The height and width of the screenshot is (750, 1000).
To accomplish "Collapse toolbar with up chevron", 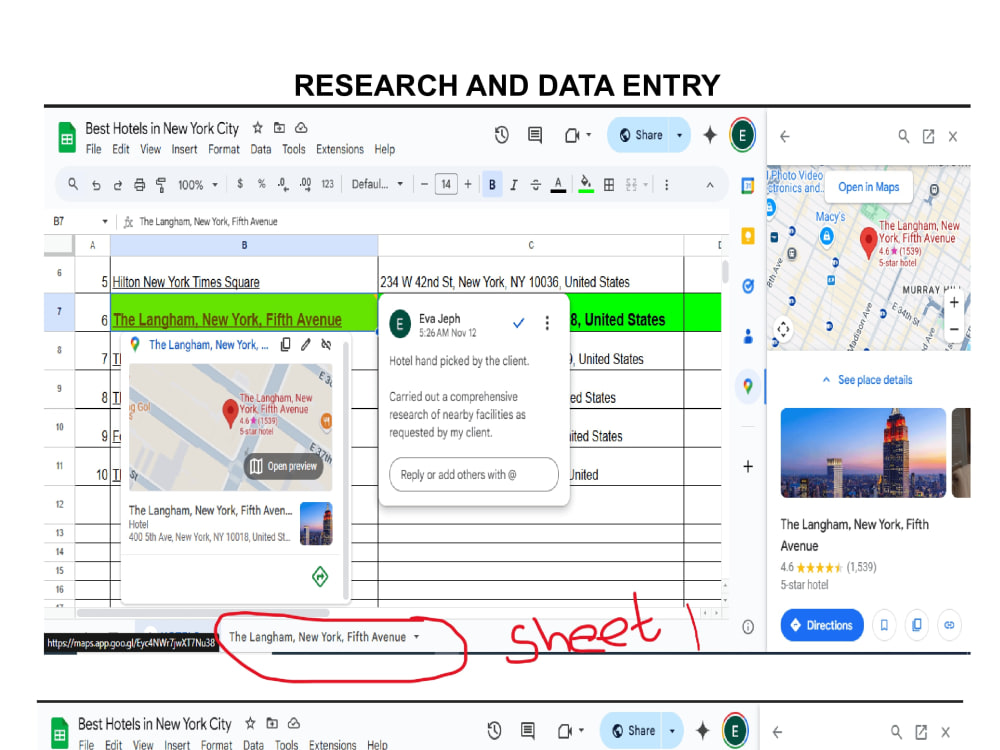I will tap(710, 185).
